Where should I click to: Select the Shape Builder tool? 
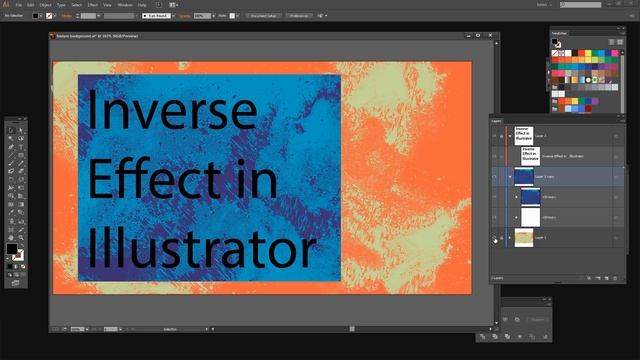[x=11, y=196]
